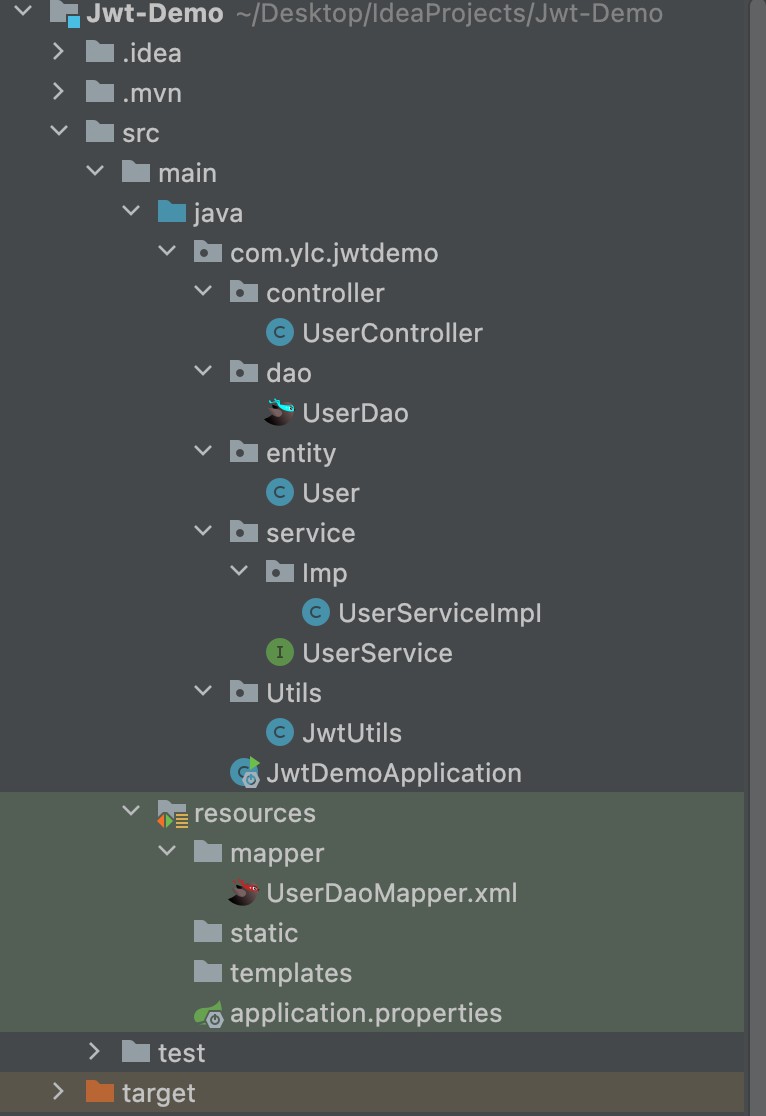Expand the test folder
The width and height of the screenshot is (766, 1116).
(95, 1052)
